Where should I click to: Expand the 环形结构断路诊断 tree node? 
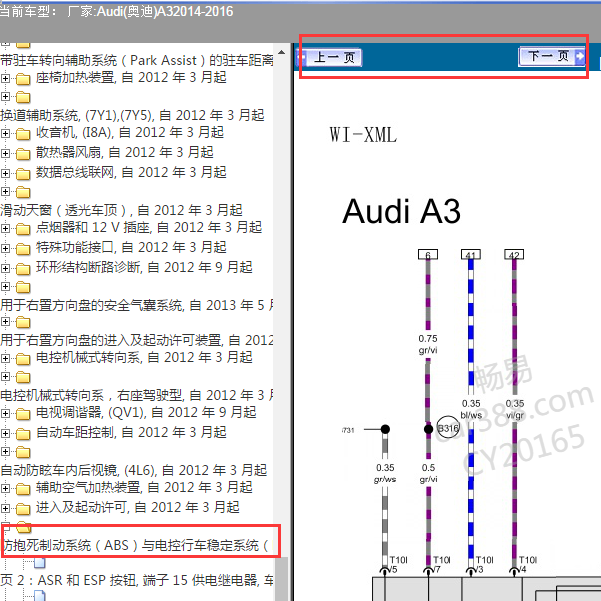tap(5, 268)
